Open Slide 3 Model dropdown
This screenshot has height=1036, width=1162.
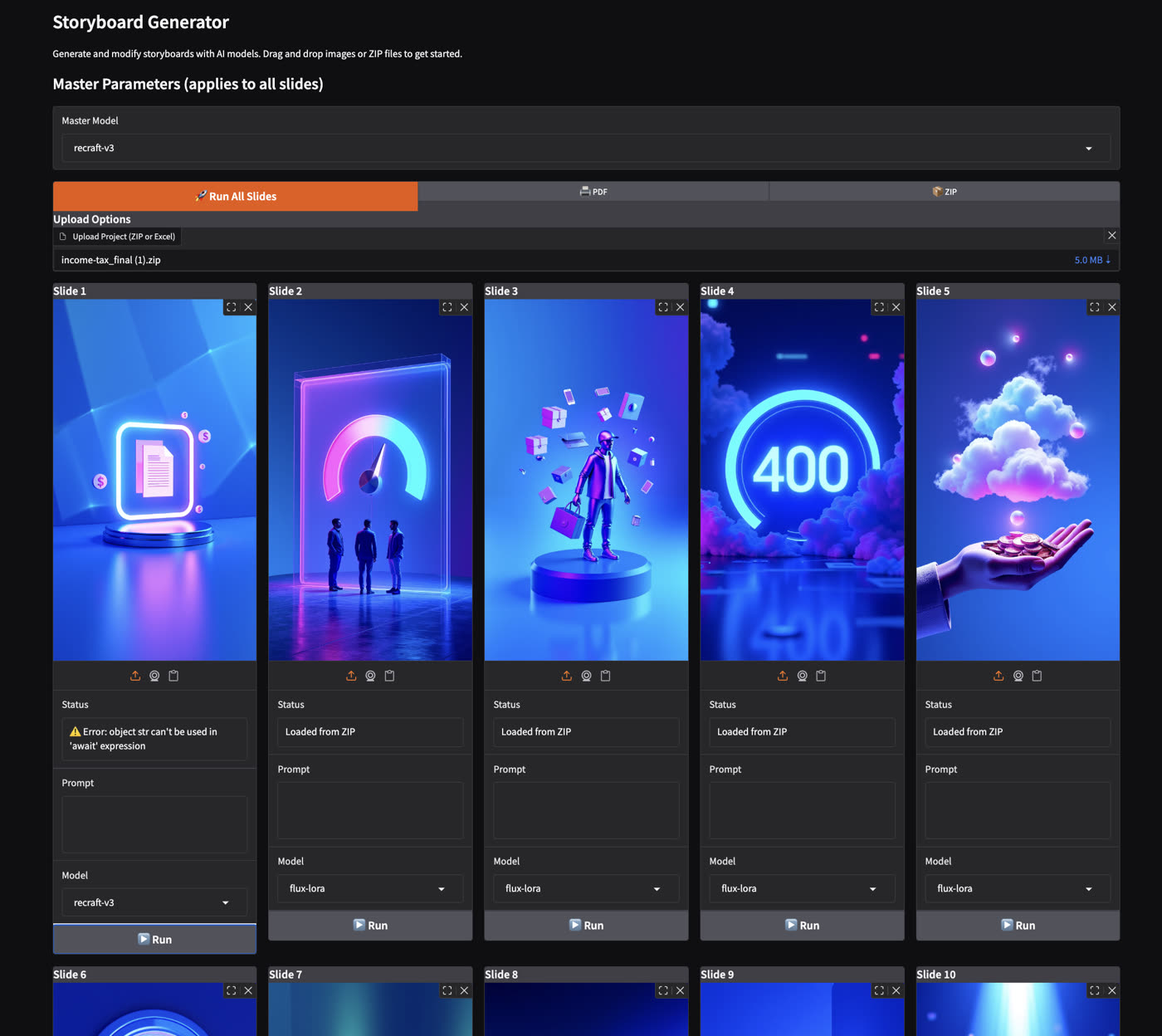[586, 888]
